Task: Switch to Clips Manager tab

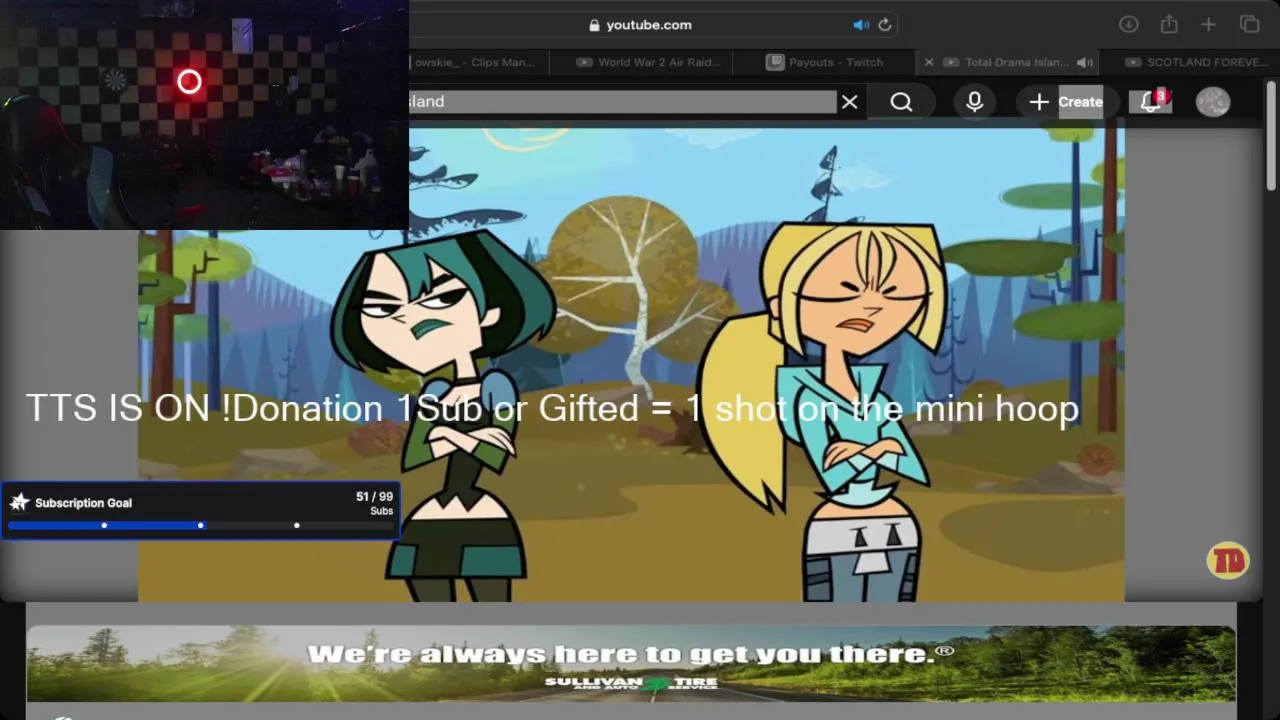Action: [x=476, y=62]
